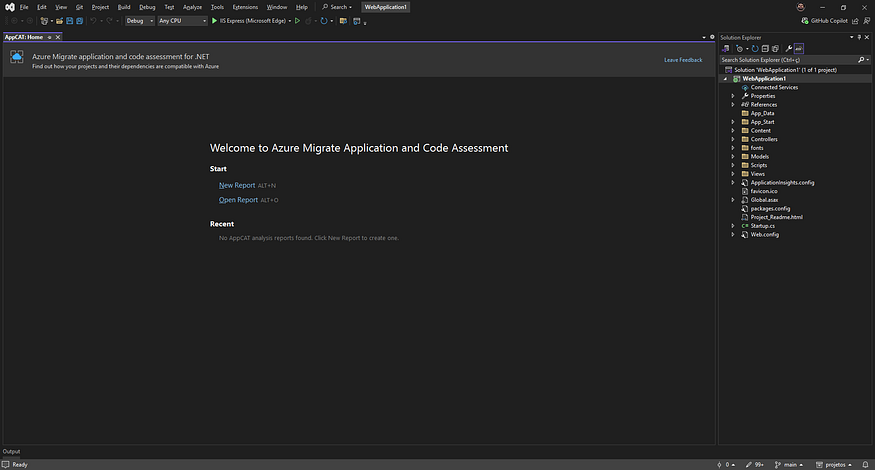Open Solution Explorer window options dropdown arrow
The width and height of the screenshot is (875, 470).
click(852, 37)
